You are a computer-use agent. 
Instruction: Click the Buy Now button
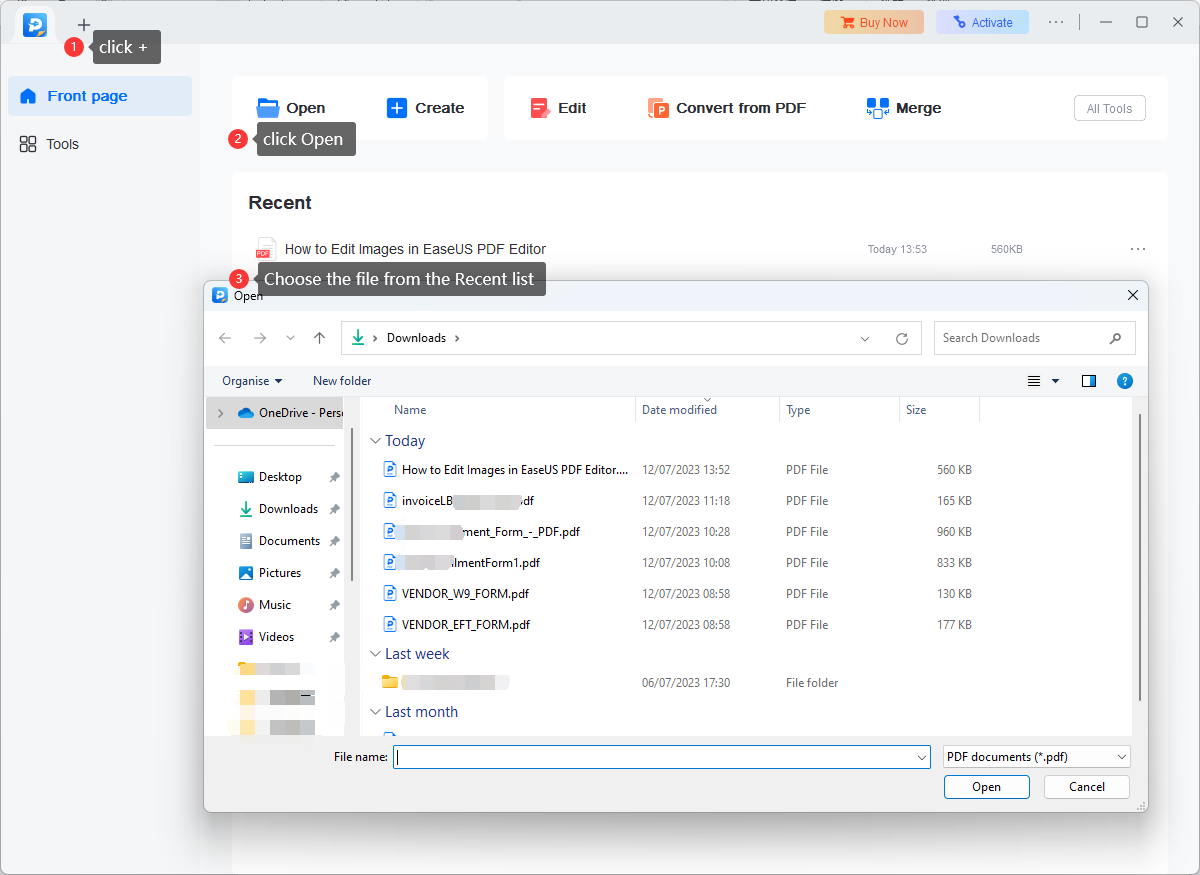pyautogui.click(x=874, y=22)
